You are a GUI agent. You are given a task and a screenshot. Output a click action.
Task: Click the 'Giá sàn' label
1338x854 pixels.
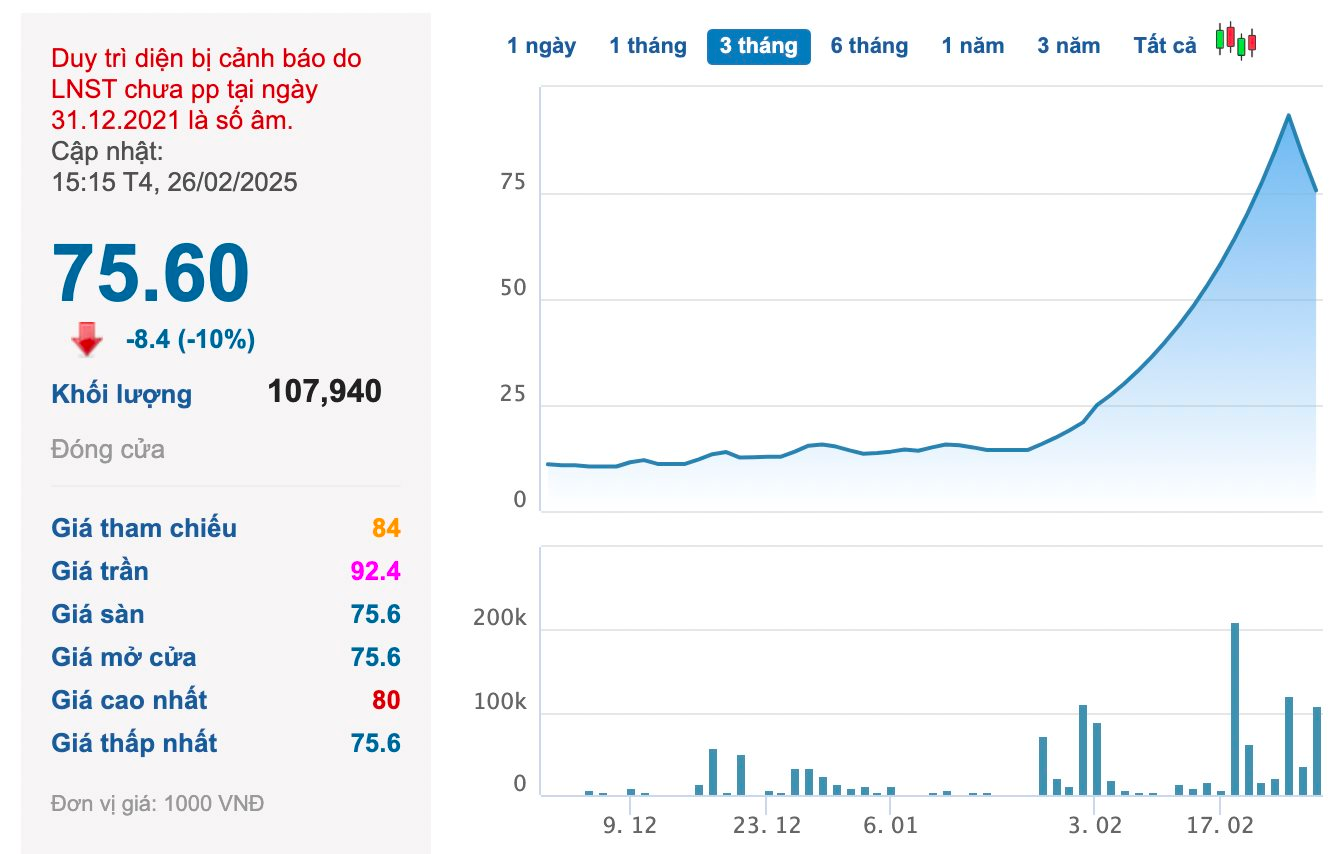98,614
